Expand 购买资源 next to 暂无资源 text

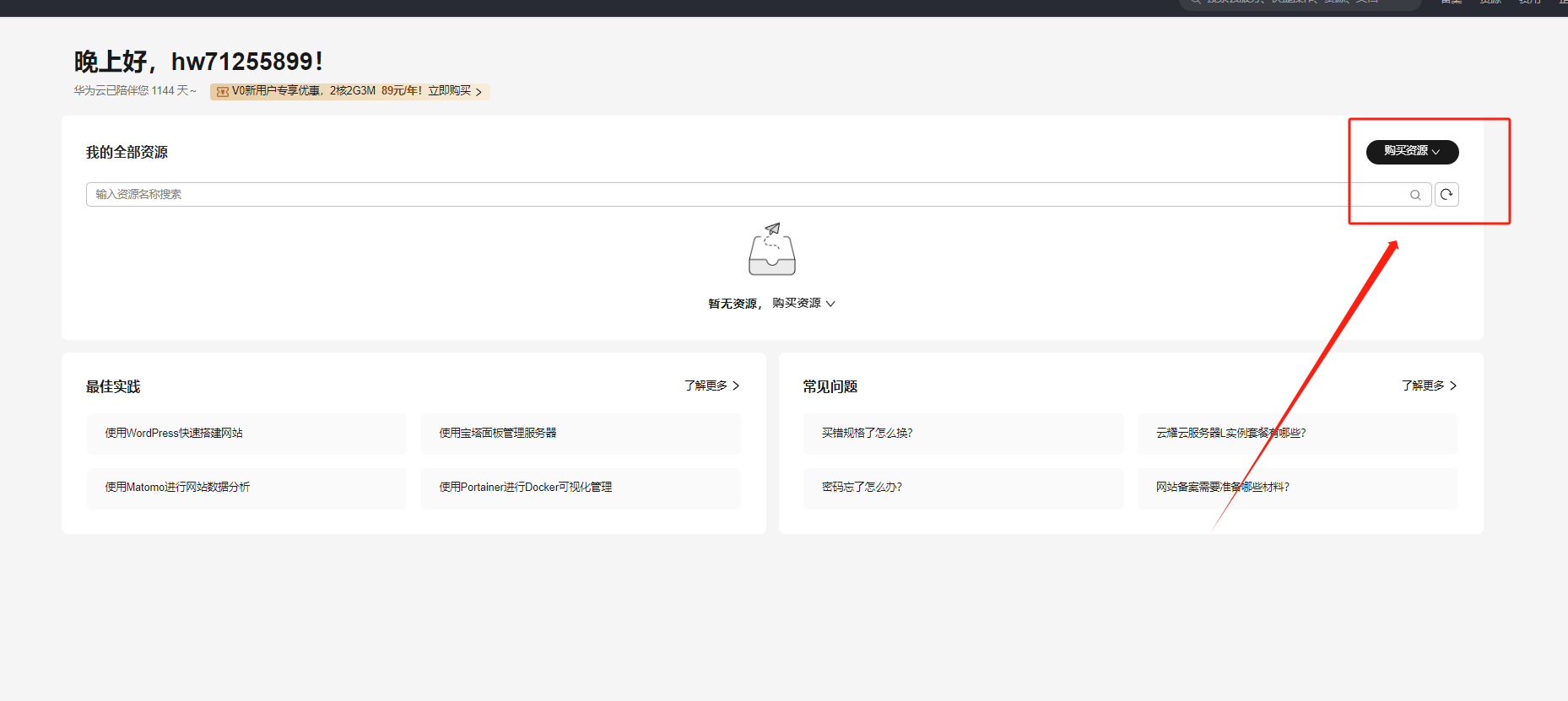tap(803, 304)
